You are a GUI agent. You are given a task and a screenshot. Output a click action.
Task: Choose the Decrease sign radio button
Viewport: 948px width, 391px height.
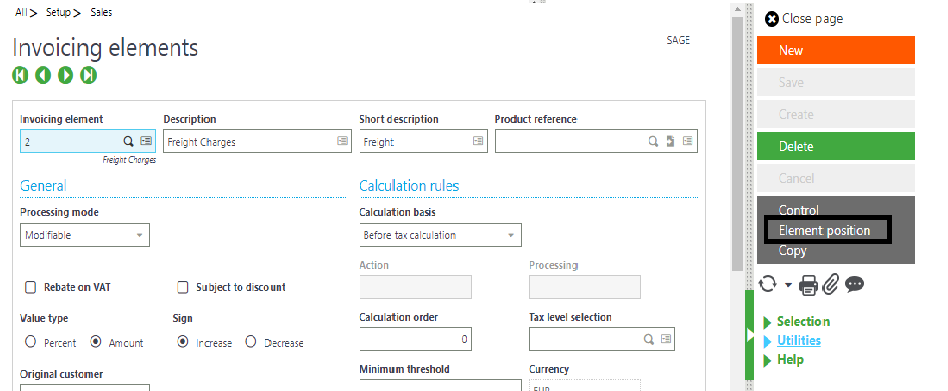[x=251, y=342]
